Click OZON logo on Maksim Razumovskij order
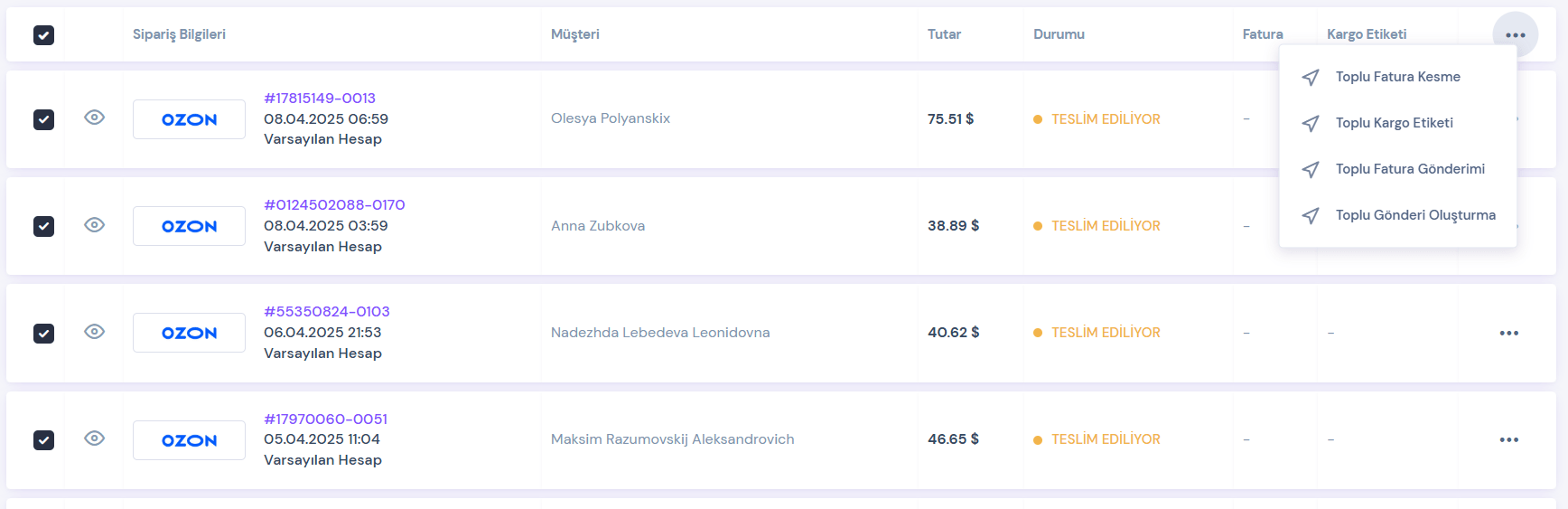 click(x=189, y=440)
